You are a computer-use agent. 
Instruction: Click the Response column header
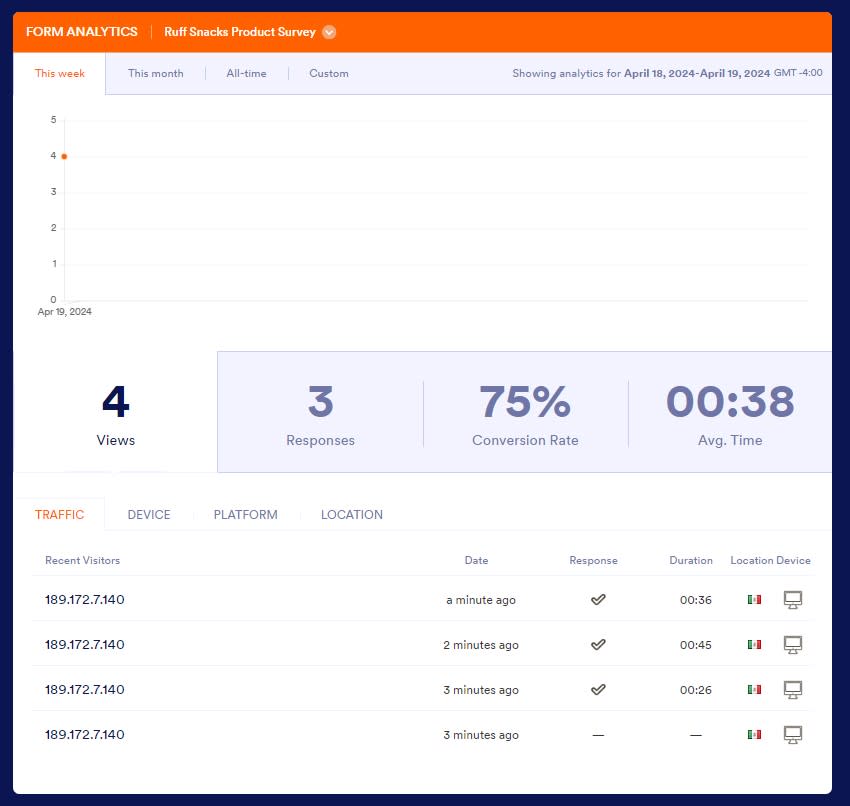pos(593,560)
